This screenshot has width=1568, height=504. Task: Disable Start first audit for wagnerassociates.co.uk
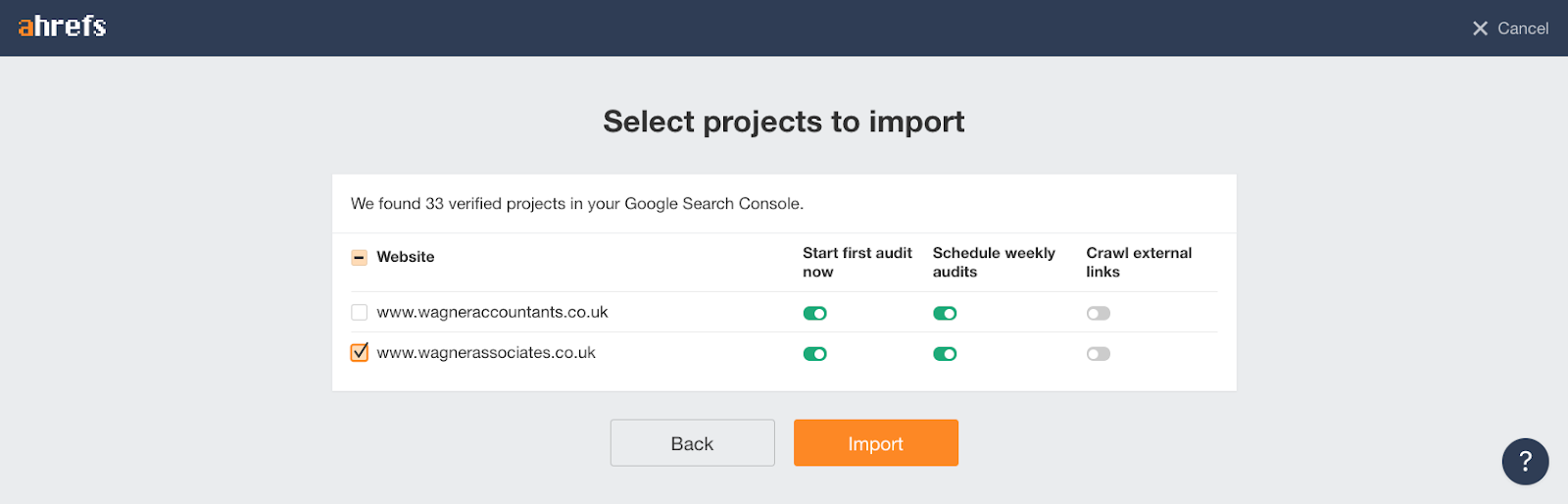[x=814, y=354]
